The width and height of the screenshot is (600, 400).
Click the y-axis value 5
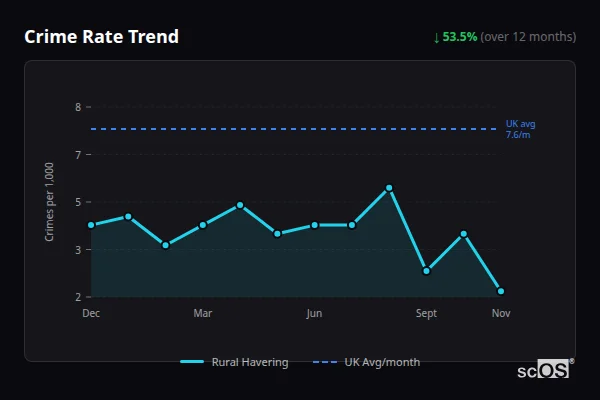(78, 202)
